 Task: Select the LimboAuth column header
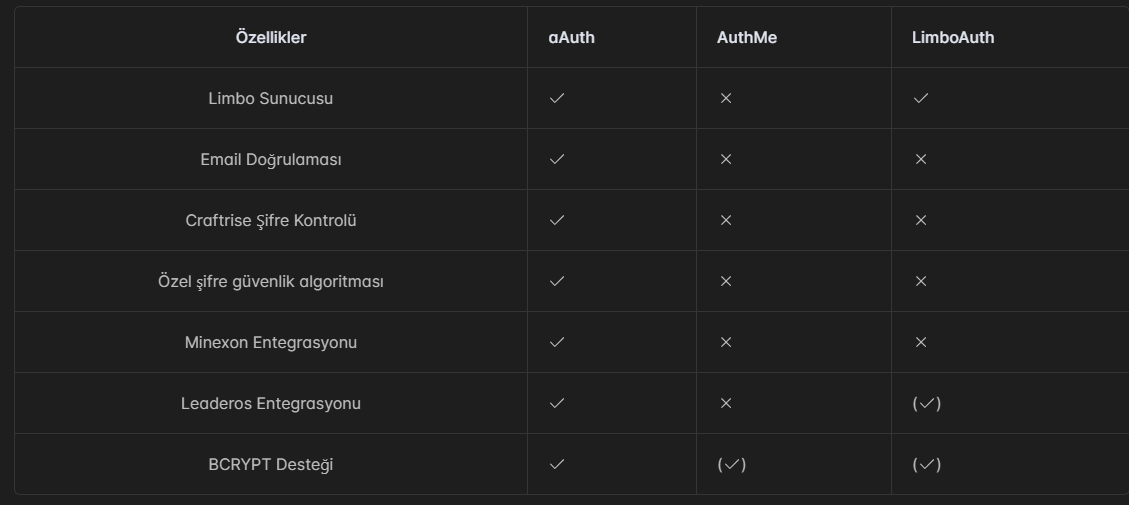pos(953,37)
